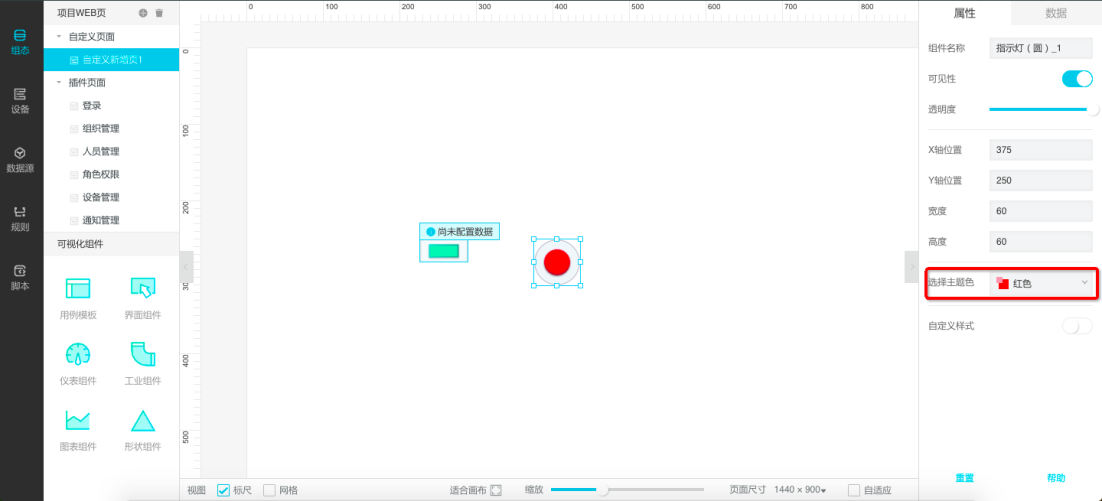Collapse the 插件页面 tree node

[x=59, y=82]
